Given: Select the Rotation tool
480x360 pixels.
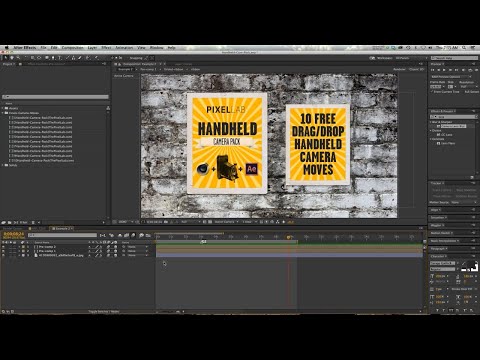Looking at the screenshot, I should (25, 58).
